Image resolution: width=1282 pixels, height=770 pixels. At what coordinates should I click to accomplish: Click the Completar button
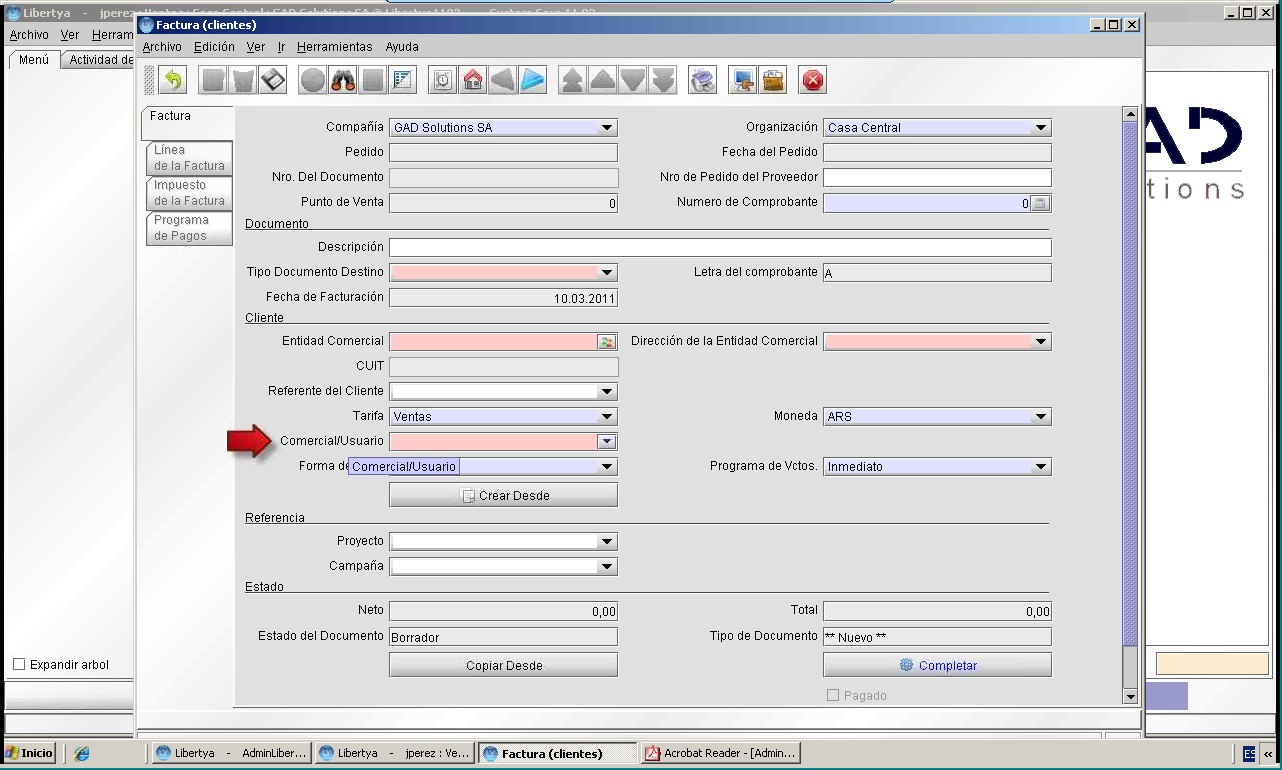click(x=937, y=665)
